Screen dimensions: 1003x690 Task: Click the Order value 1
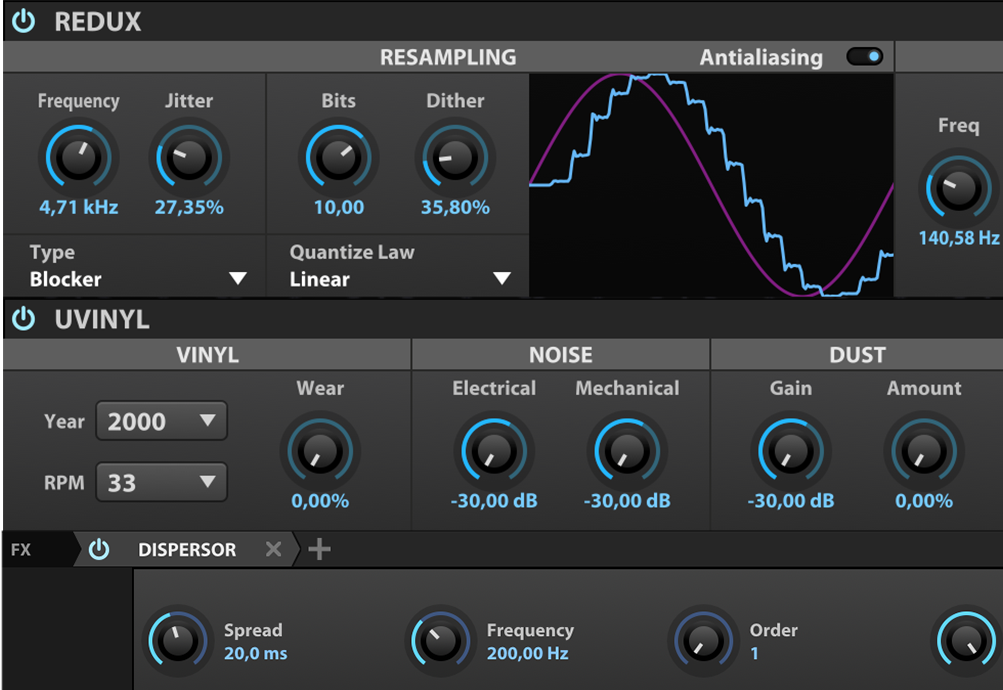(x=754, y=654)
